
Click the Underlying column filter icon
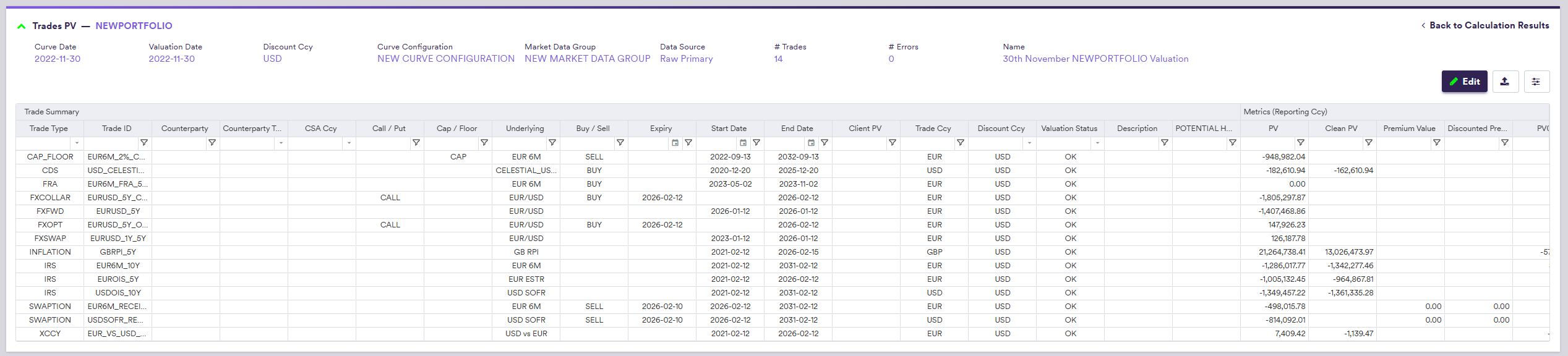click(x=552, y=143)
